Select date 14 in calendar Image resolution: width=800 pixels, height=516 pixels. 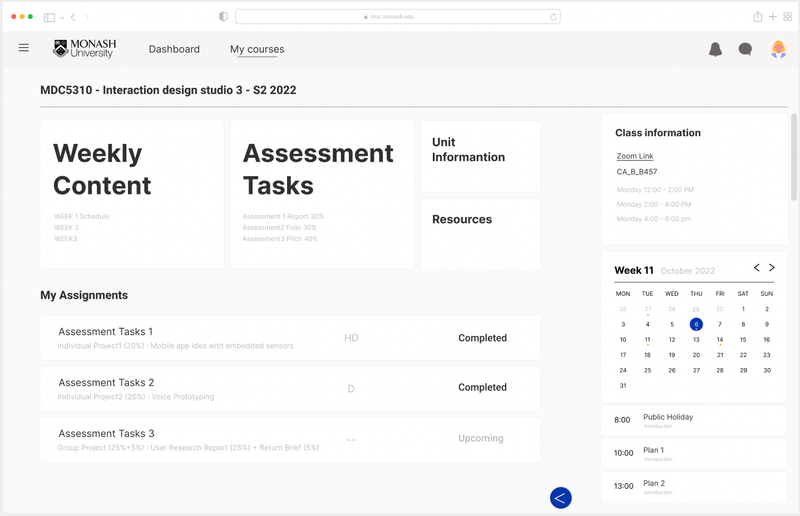(x=720, y=340)
